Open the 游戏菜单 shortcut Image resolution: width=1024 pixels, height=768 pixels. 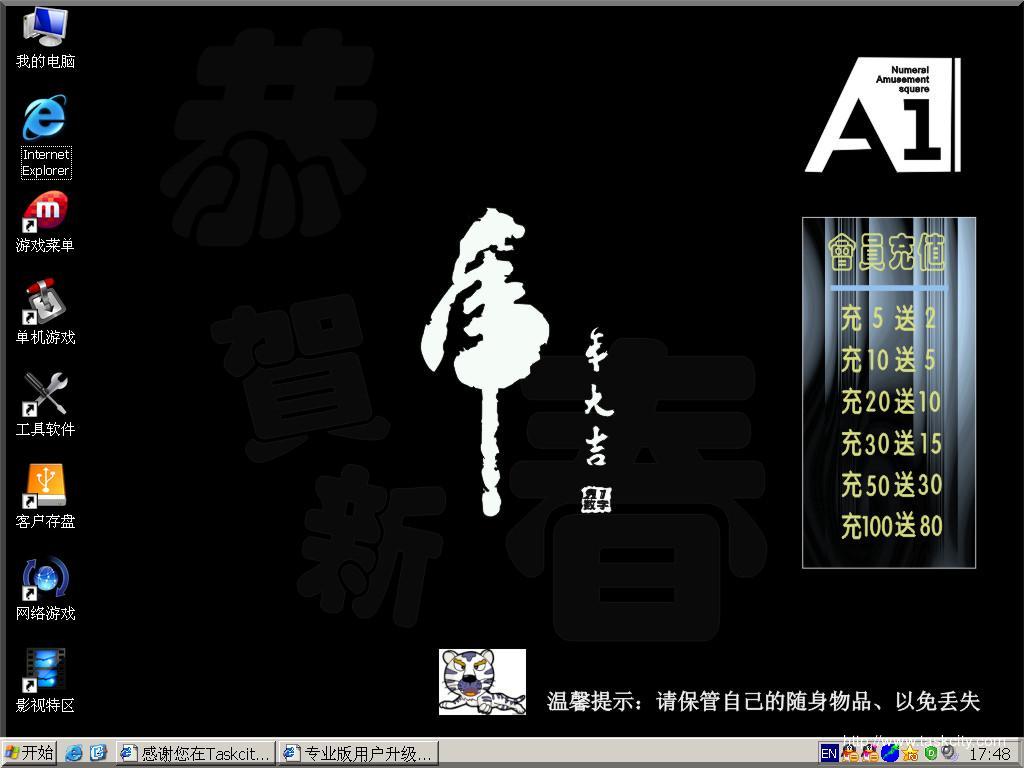coord(45,212)
